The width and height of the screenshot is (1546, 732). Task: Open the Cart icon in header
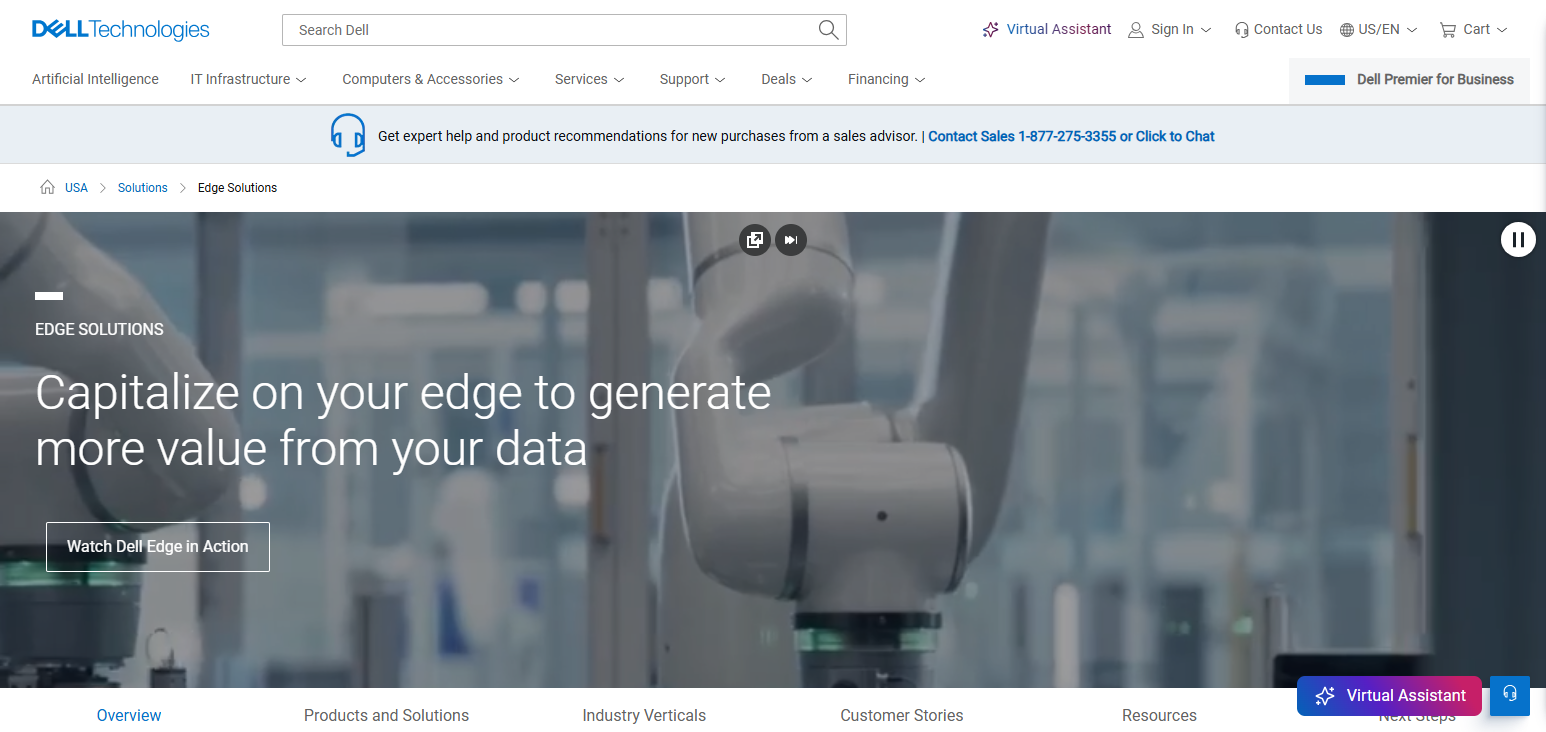click(x=1447, y=30)
